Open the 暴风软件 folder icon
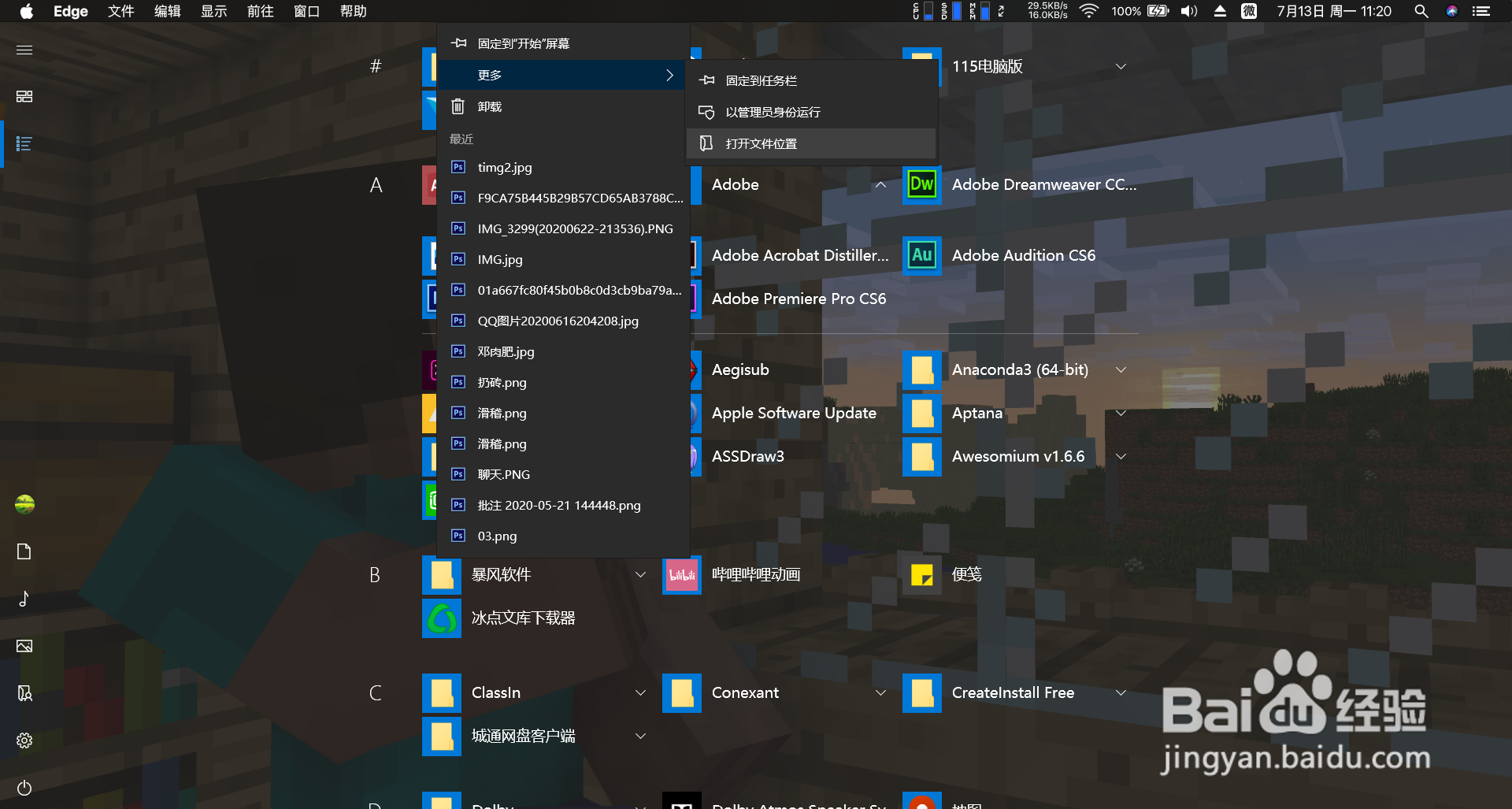Image resolution: width=1512 pixels, height=809 pixels. point(442,575)
